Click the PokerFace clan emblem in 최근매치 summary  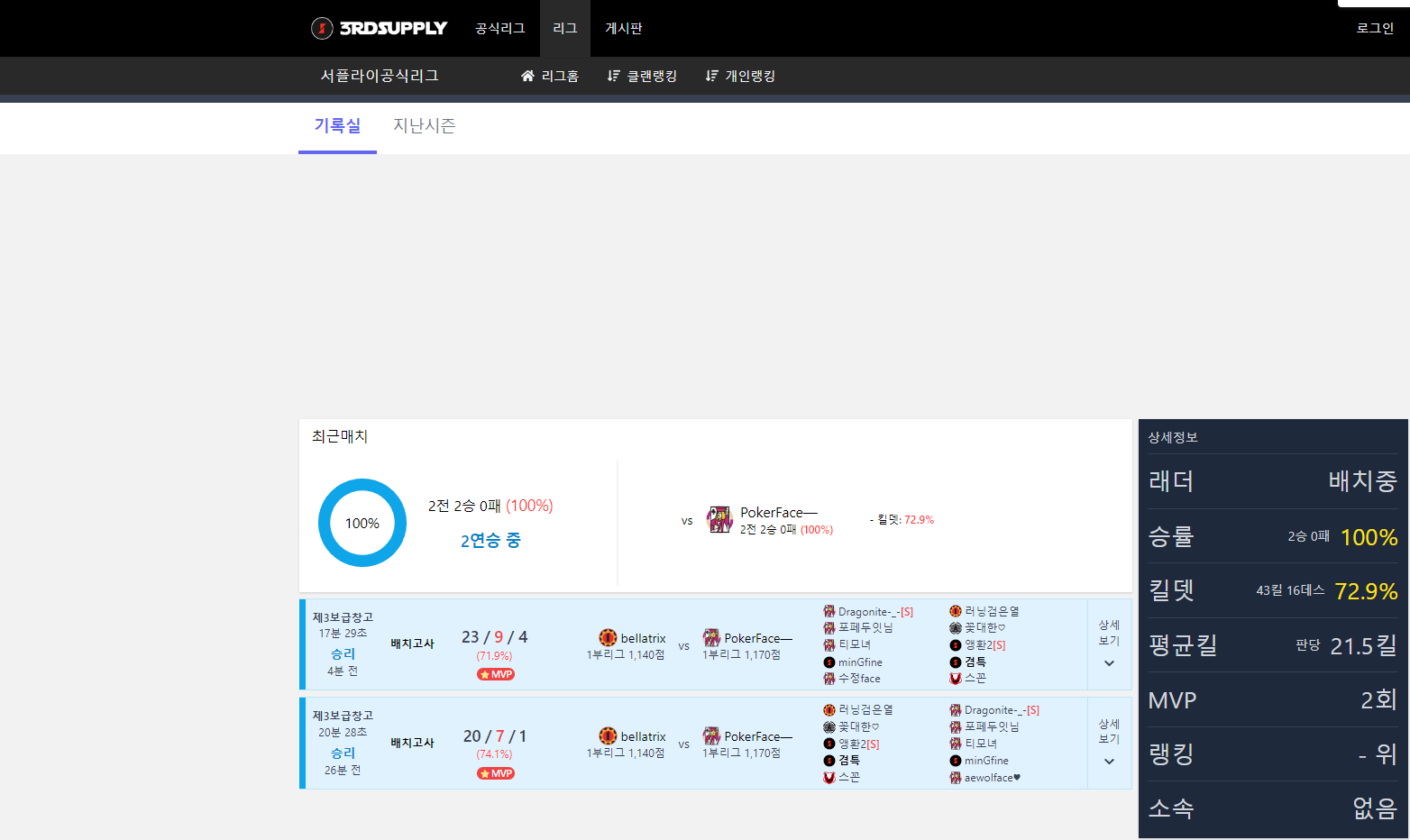719,520
